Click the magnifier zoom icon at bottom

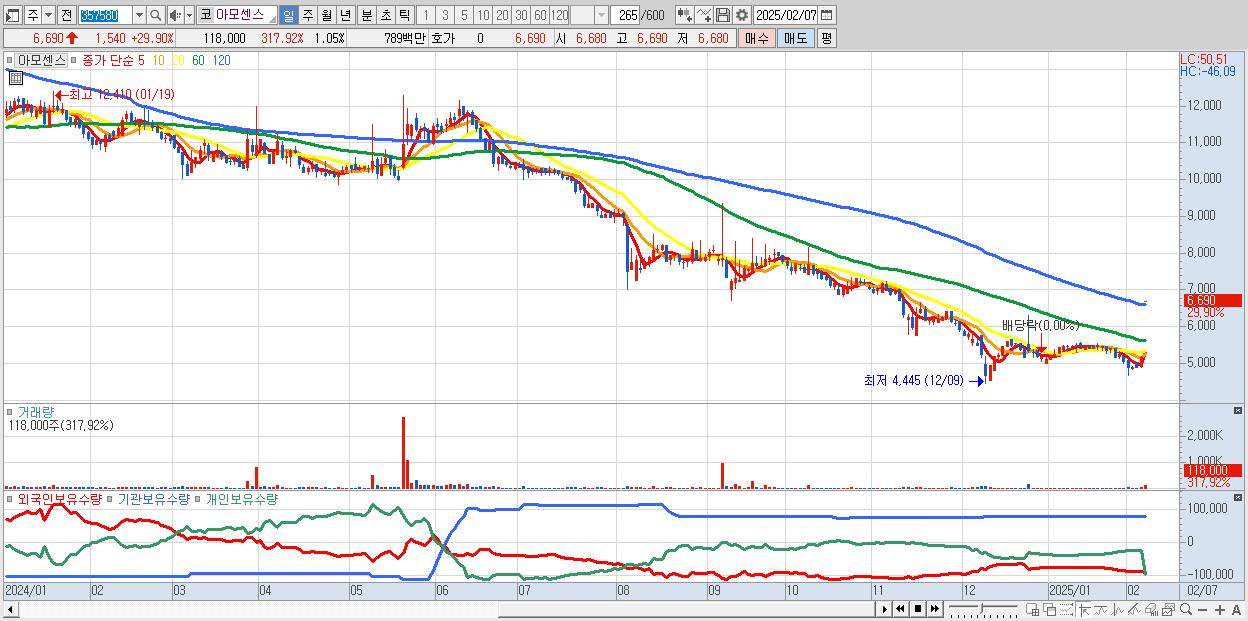click(1186, 610)
